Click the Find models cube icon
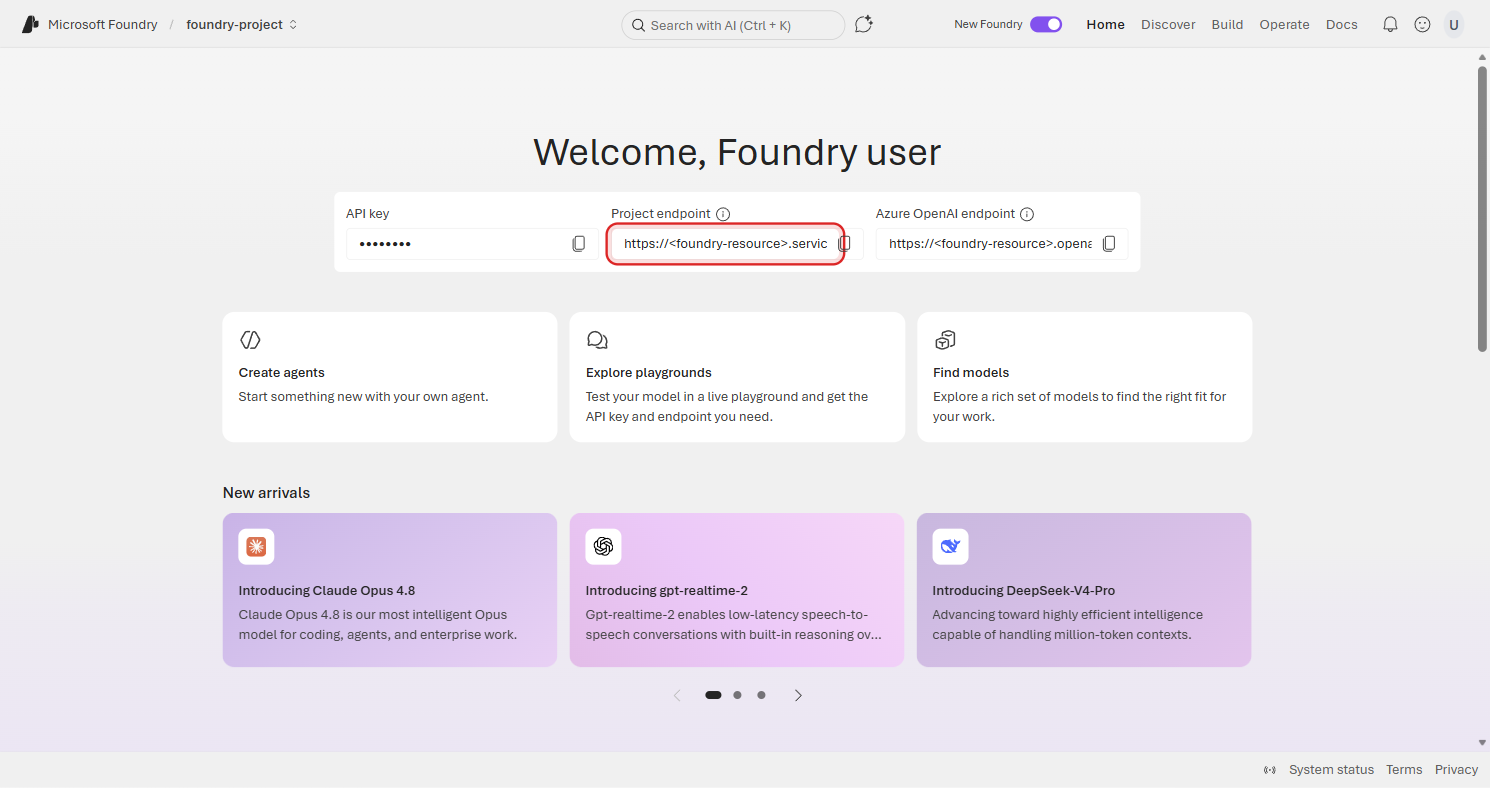This screenshot has height=788, width=1490. [x=944, y=340]
